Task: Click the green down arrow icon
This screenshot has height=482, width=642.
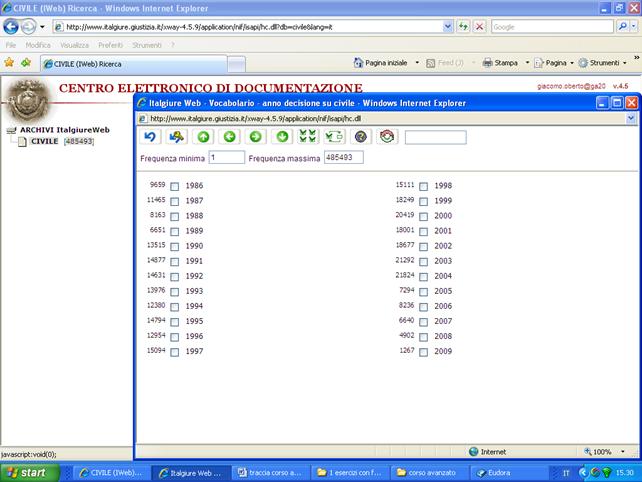Action: 282,137
